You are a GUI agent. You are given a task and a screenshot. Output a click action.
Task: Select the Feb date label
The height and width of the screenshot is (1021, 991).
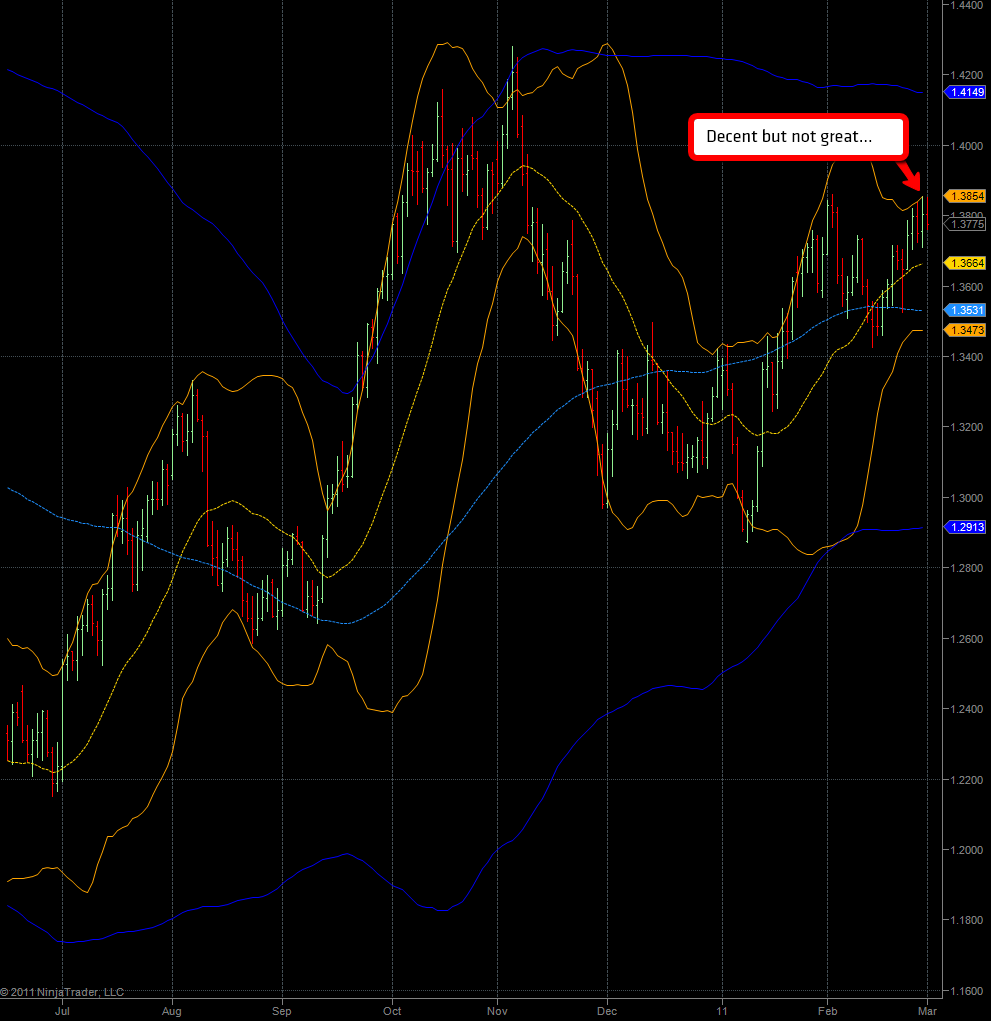(x=827, y=1010)
